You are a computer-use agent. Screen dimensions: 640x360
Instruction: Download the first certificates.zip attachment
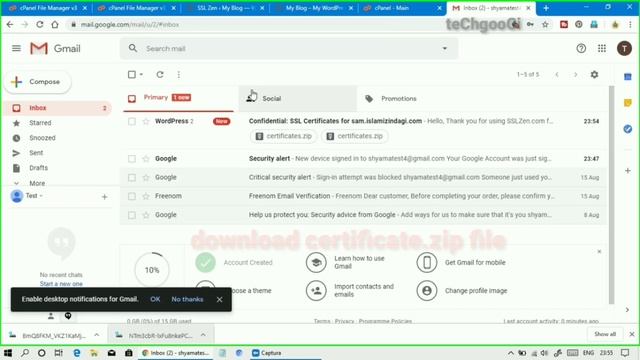[284, 136]
